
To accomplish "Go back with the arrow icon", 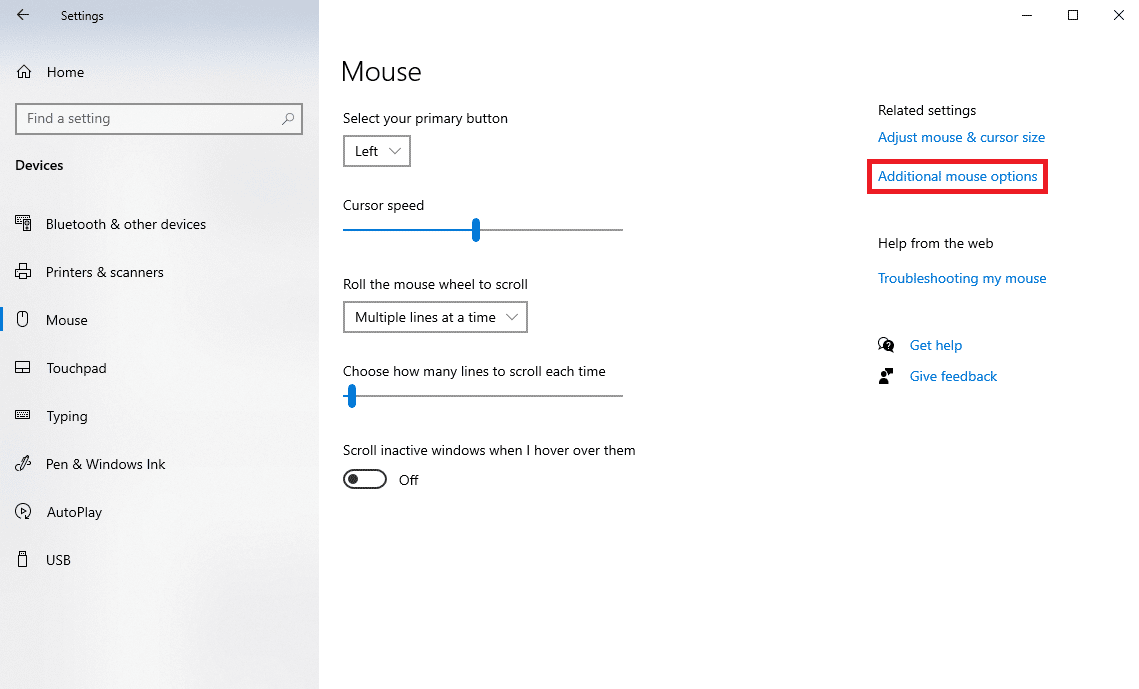I will (23, 15).
